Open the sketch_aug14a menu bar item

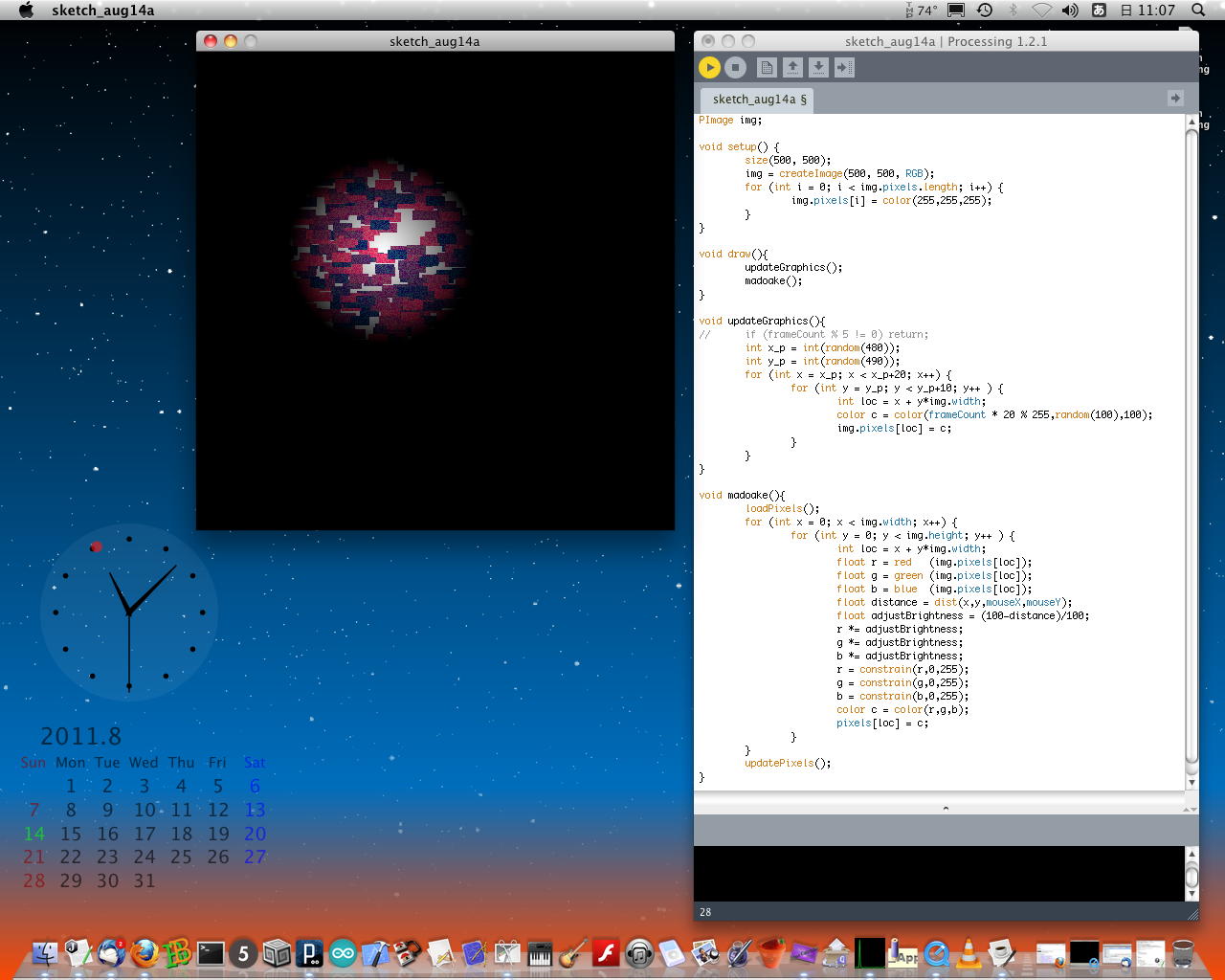(102, 11)
